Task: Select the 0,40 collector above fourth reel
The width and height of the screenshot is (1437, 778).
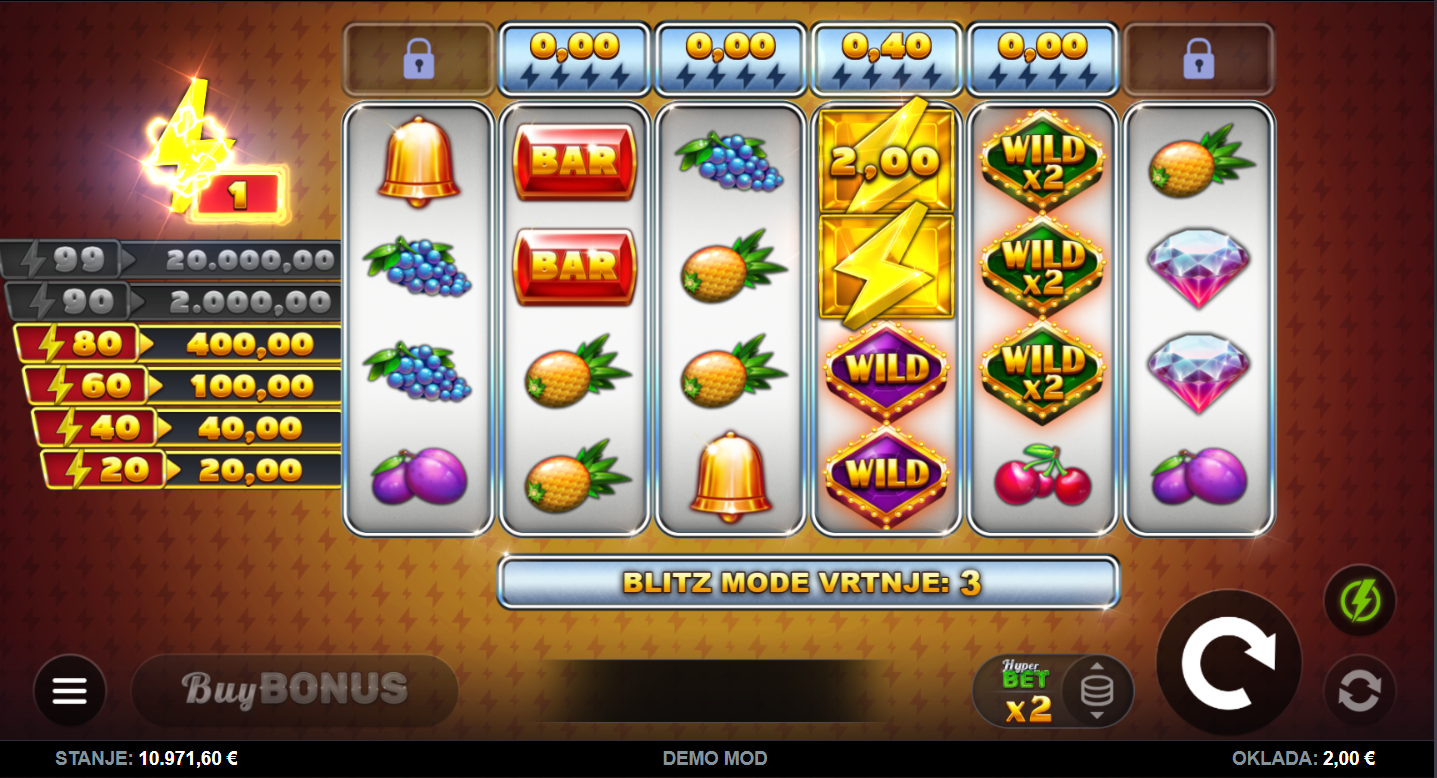Action: click(887, 59)
